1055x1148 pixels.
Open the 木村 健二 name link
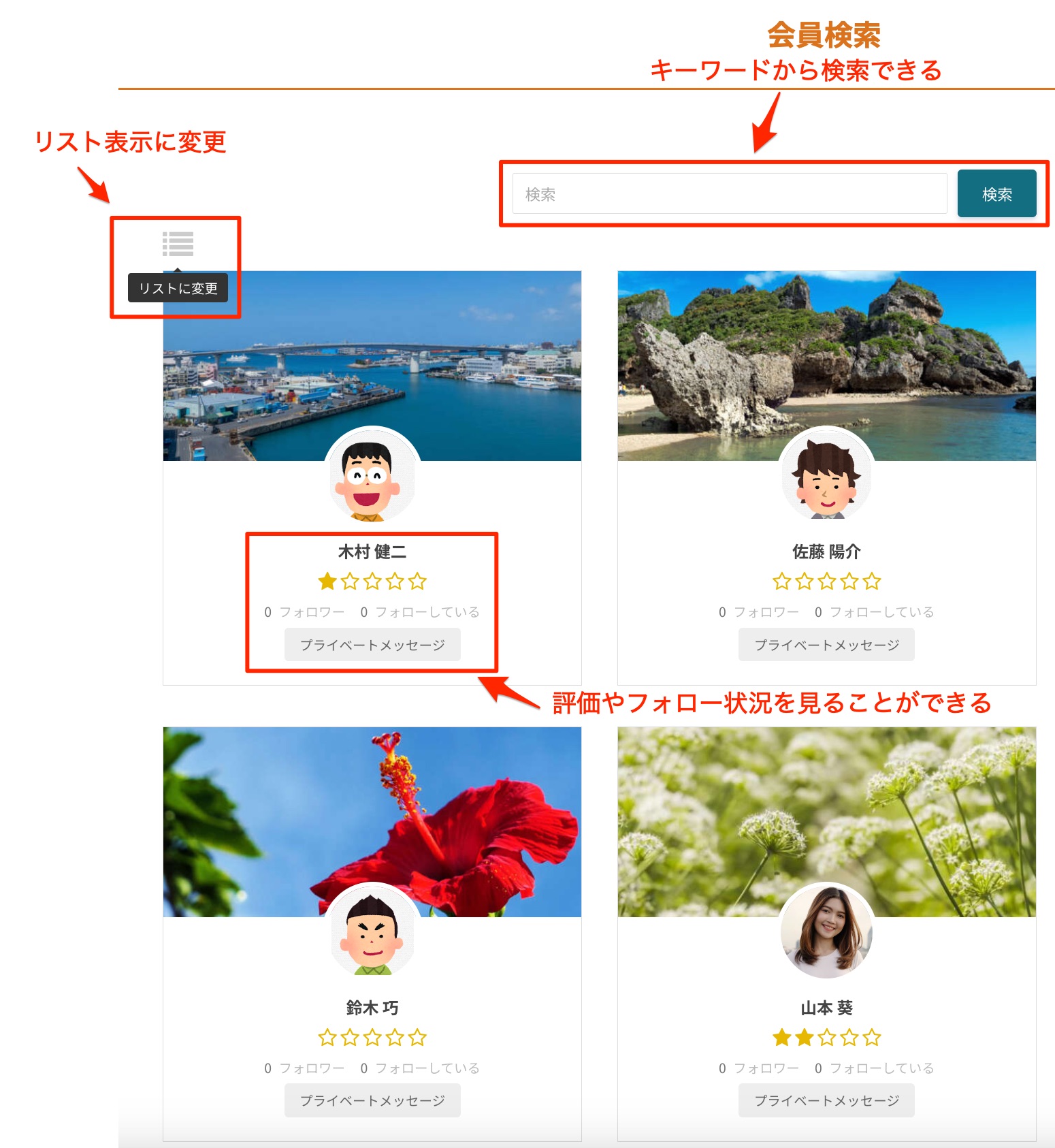coord(372,552)
